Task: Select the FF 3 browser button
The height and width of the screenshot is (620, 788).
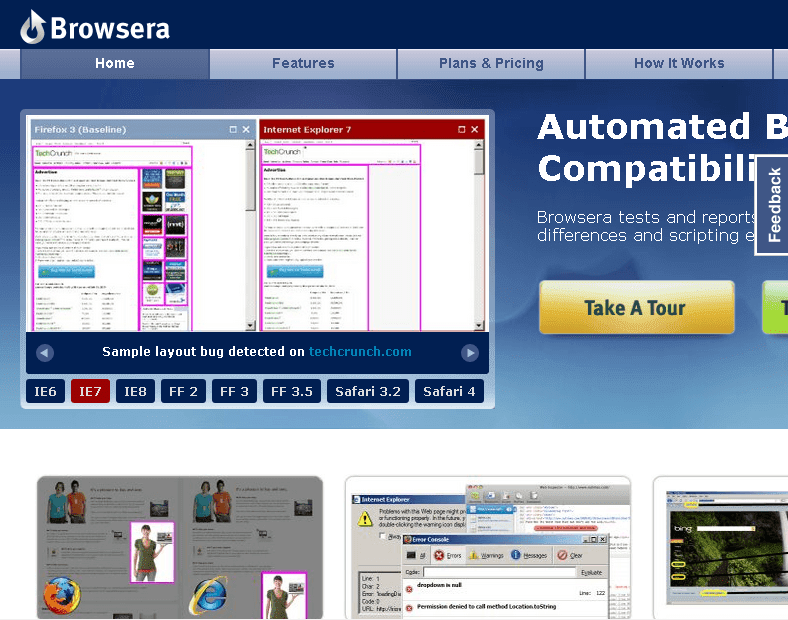Action: tap(234, 391)
